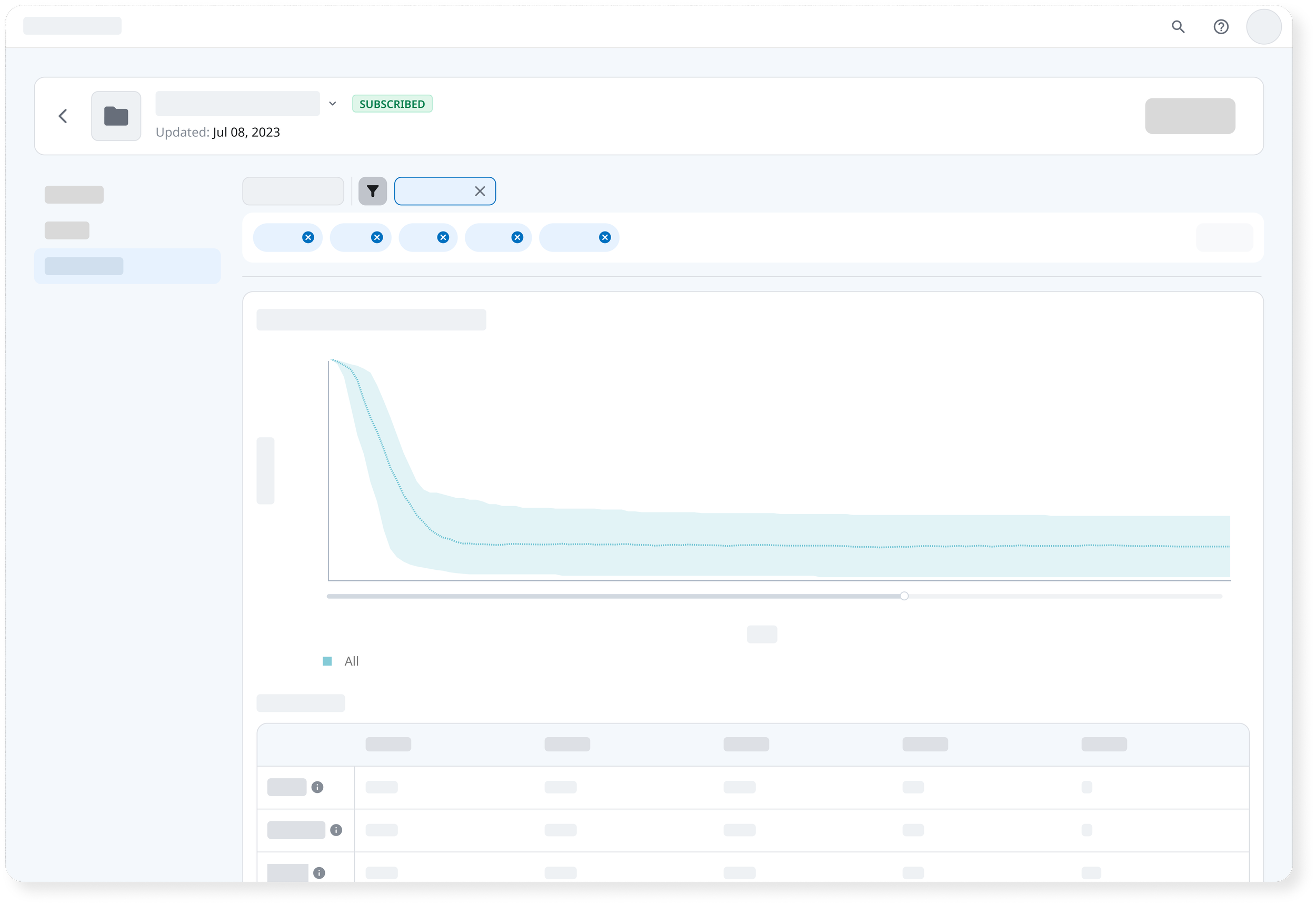The image size is (1316, 905).
Task: Click the search magnifier icon
Action: 1178,27
